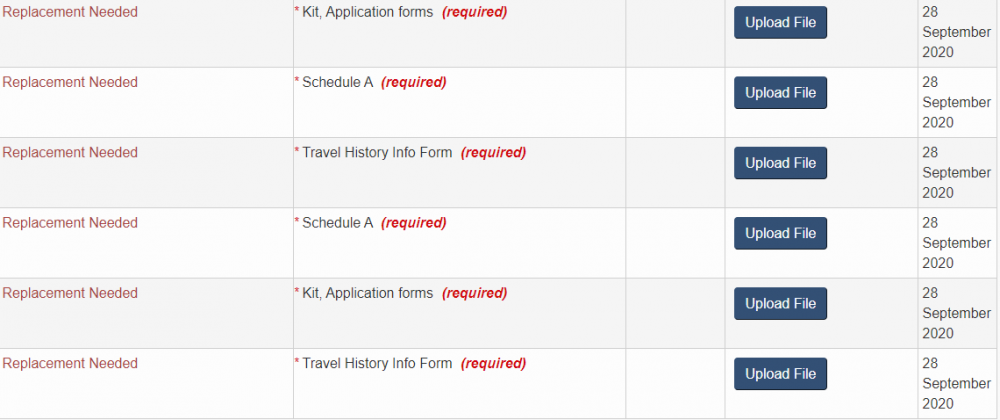Click Replacement Needed status of second Kit row
The height and width of the screenshot is (420, 1000).
click(x=70, y=294)
